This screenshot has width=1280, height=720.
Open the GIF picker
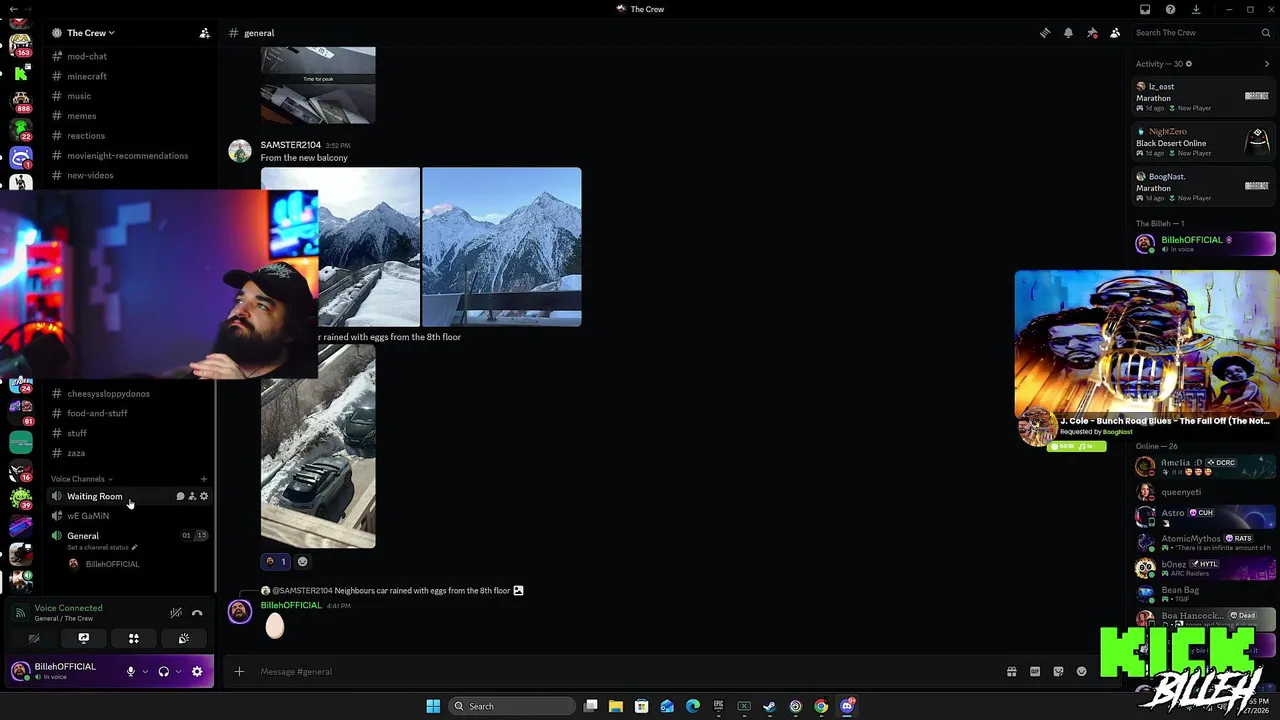coord(1035,672)
